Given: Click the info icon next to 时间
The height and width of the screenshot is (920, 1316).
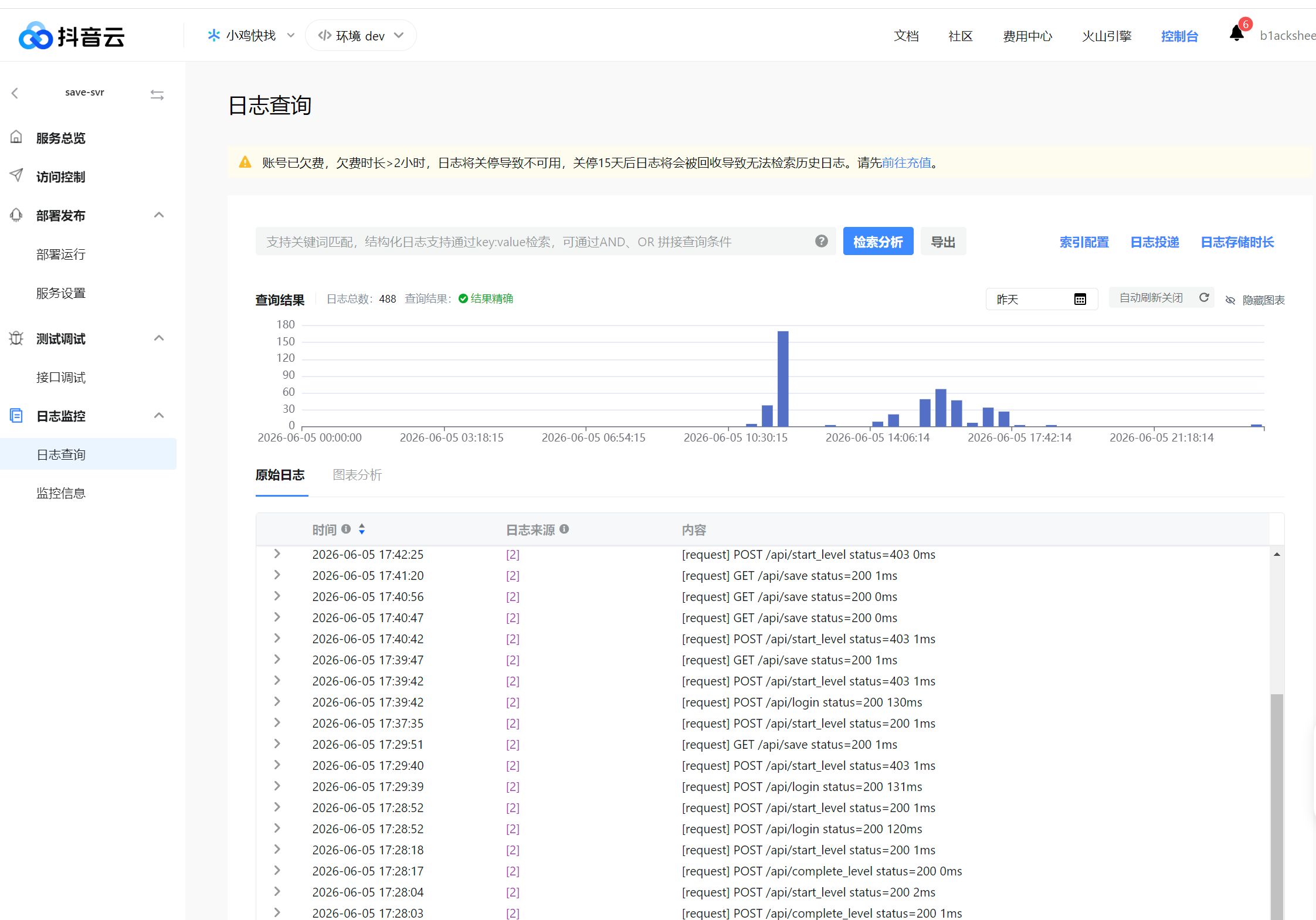Looking at the screenshot, I should 346,529.
